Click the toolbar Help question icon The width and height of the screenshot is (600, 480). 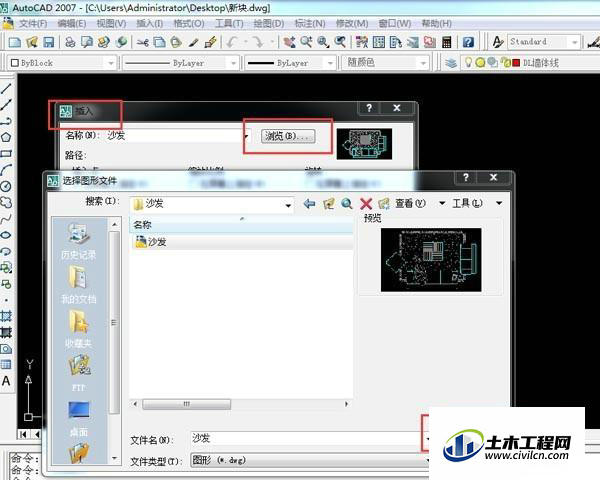click(468, 42)
